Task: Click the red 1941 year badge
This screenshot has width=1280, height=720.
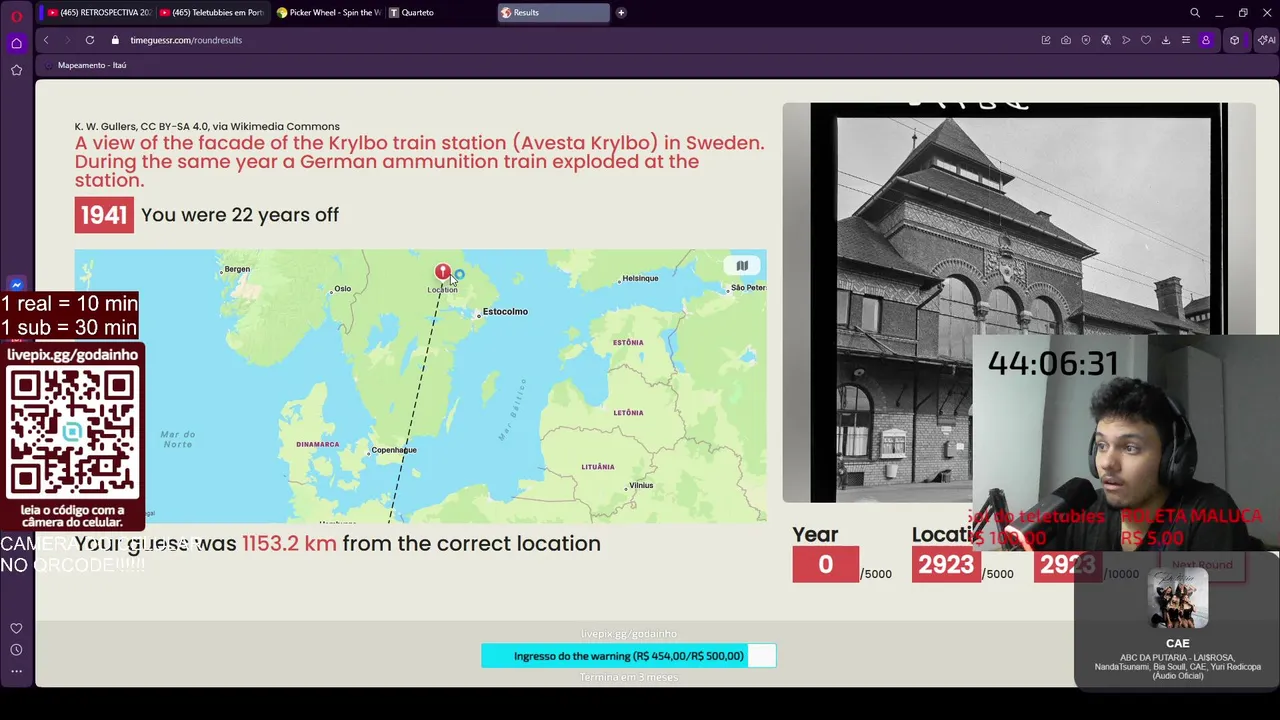Action: tap(104, 215)
